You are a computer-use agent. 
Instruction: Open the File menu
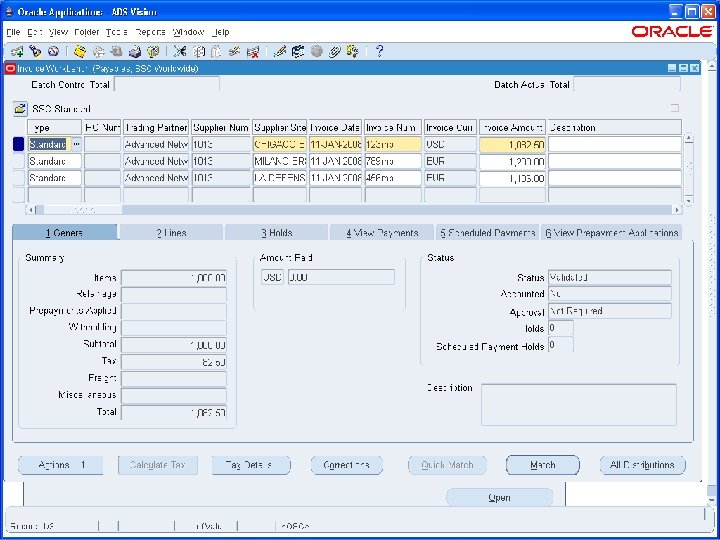[13, 32]
